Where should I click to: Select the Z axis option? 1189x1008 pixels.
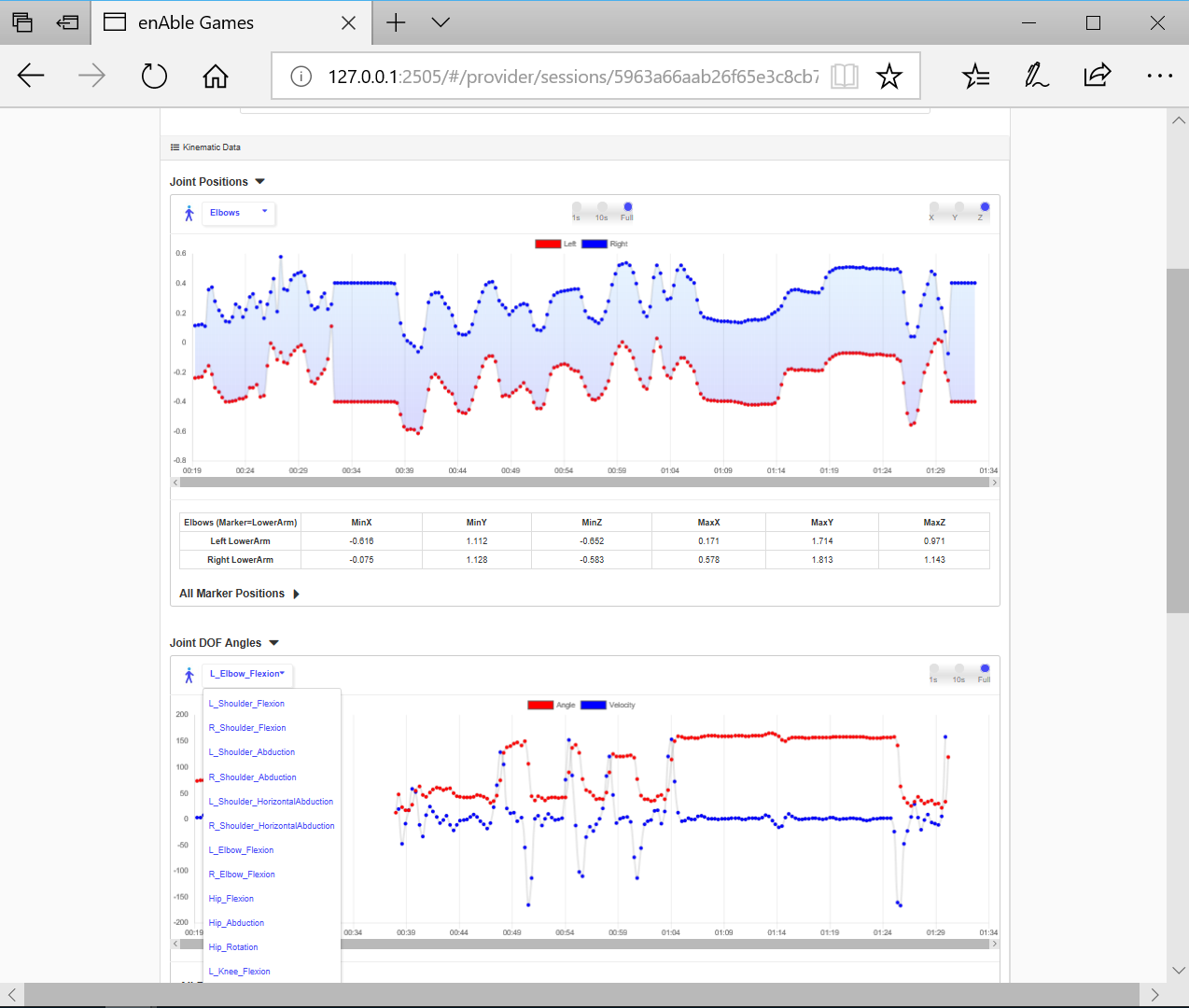coord(985,207)
